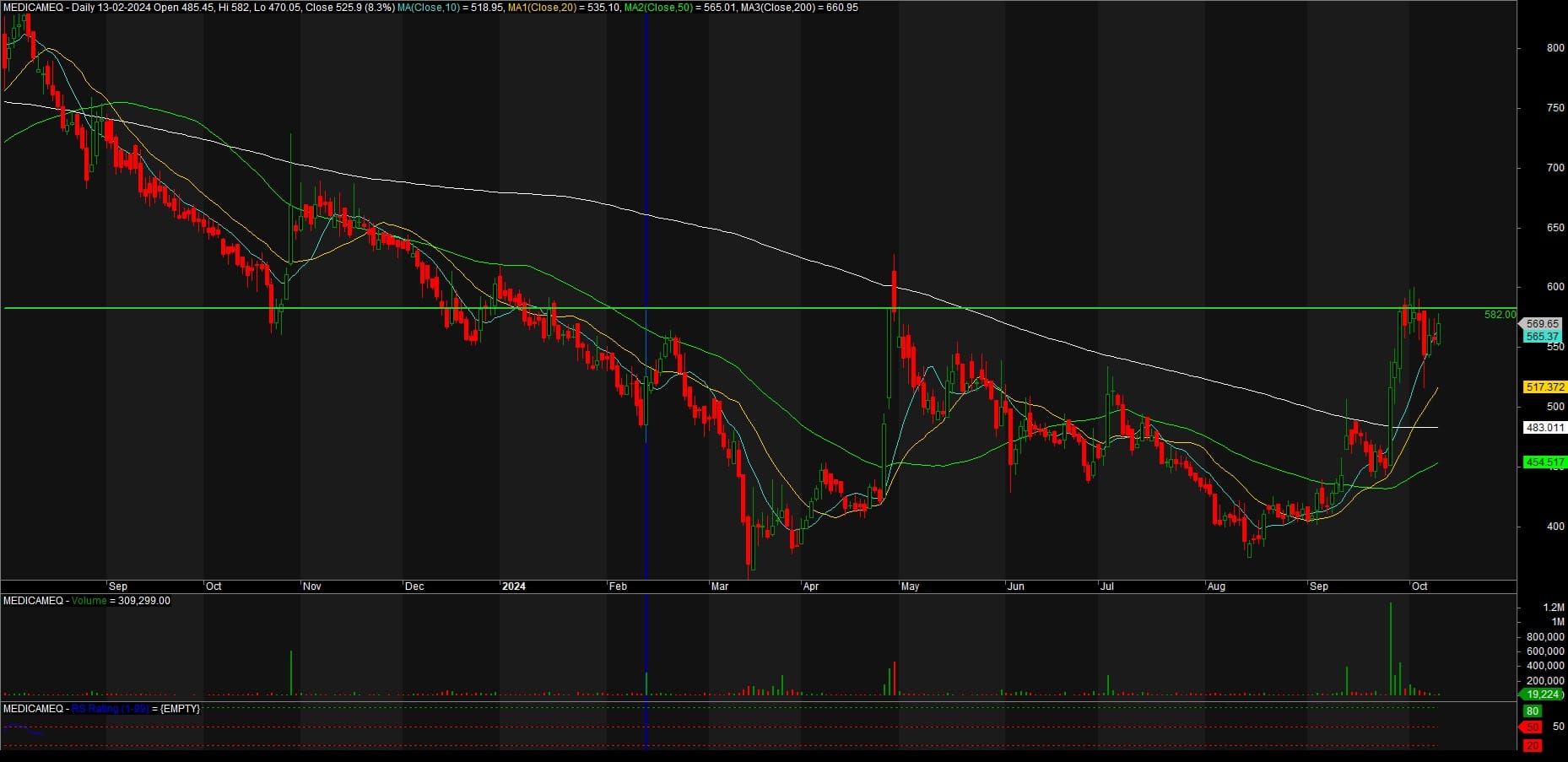Click the Dec label on time axis
This screenshot has height=762, width=1568.
point(414,586)
